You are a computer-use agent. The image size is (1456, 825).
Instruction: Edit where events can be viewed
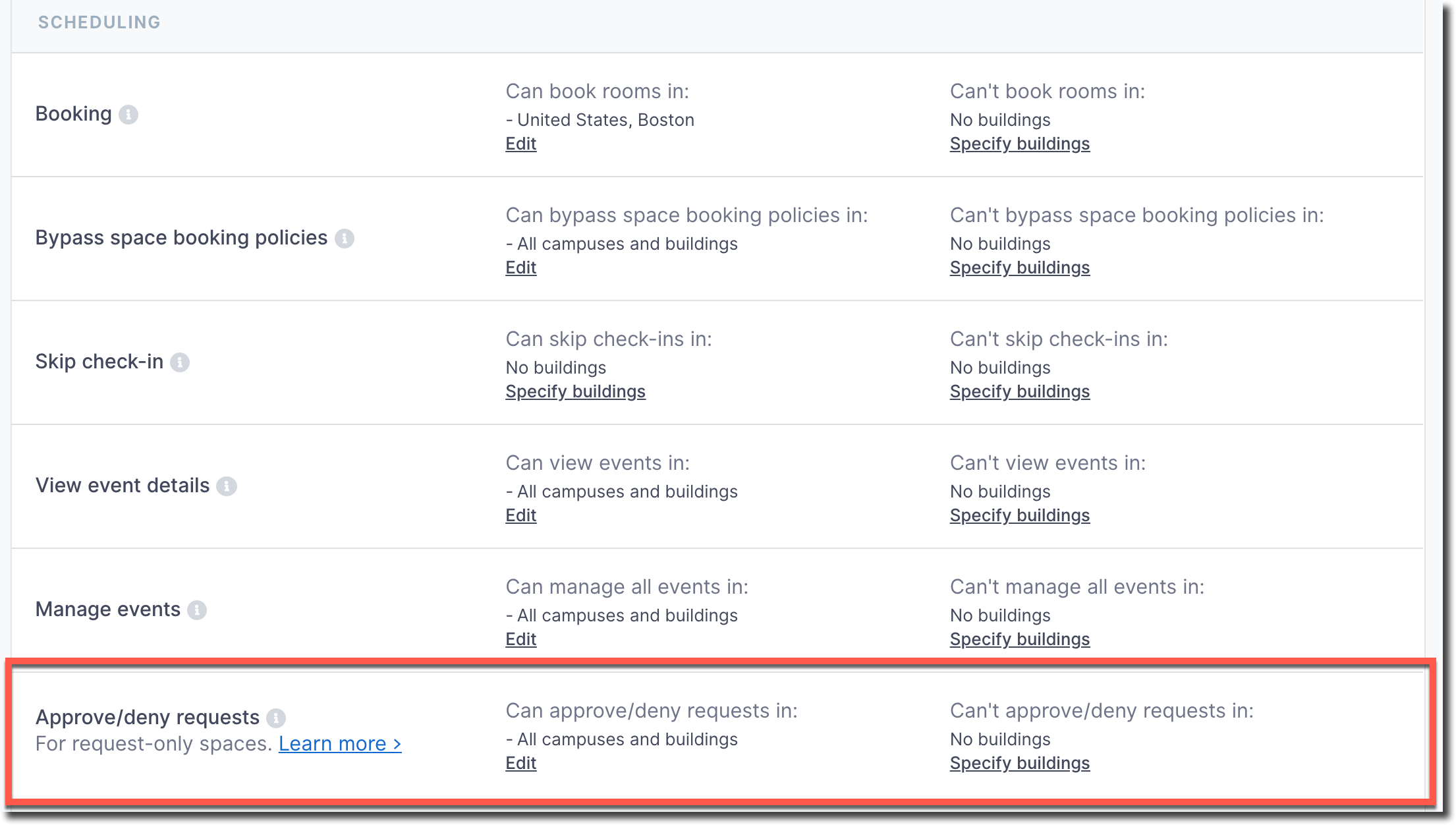[x=520, y=515]
